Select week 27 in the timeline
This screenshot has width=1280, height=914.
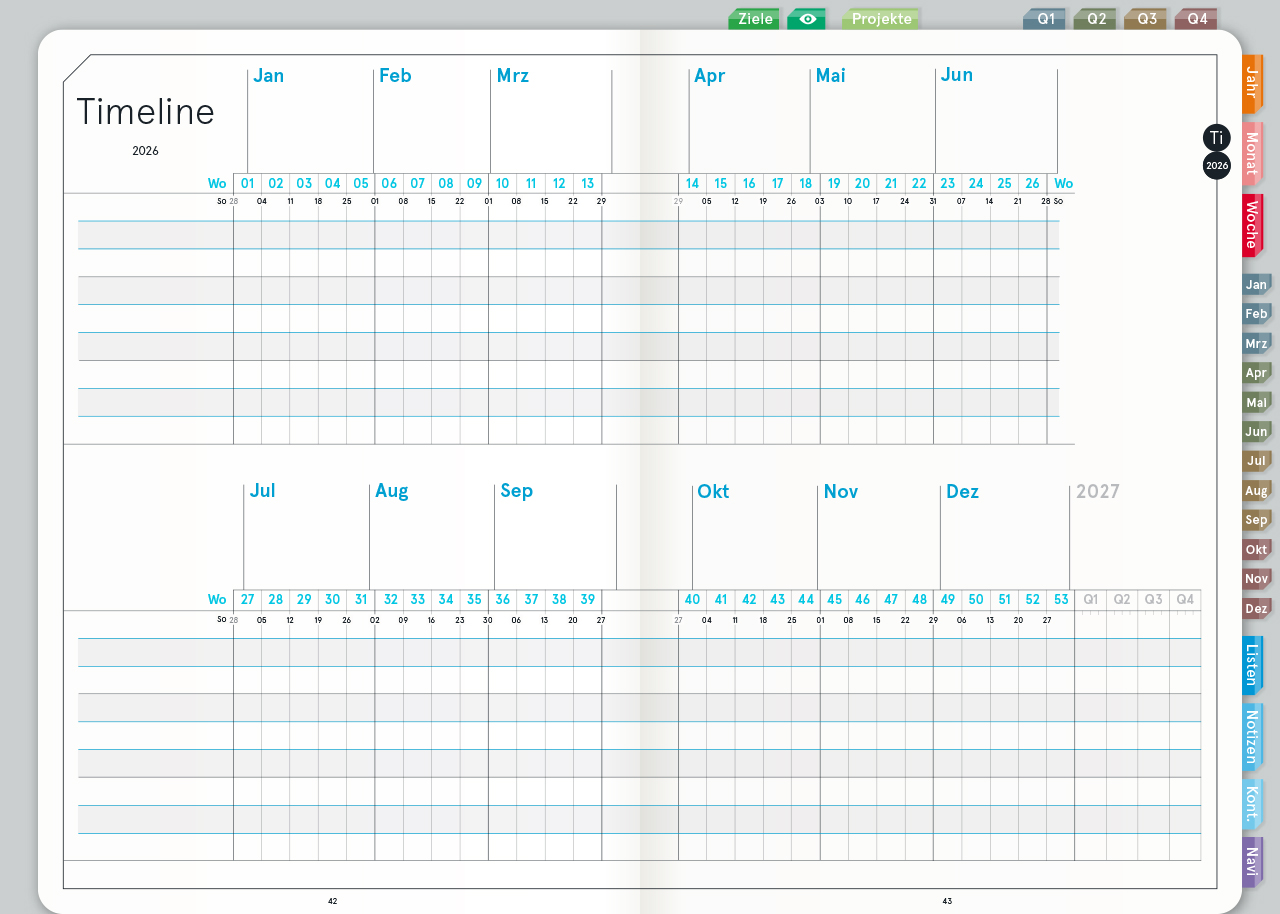248,600
